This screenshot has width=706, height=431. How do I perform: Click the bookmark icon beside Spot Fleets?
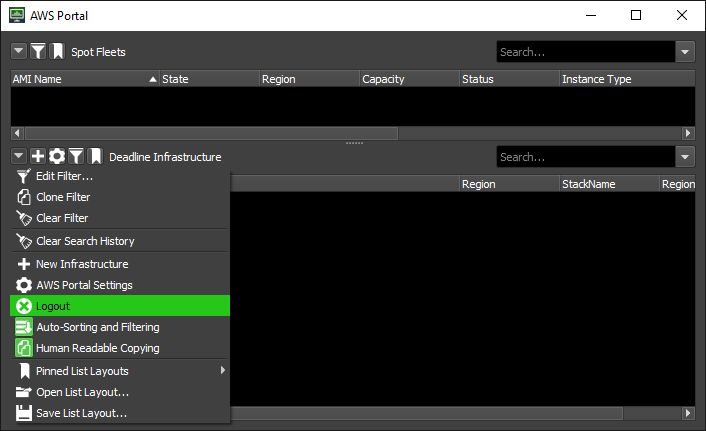(x=57, y=51)
